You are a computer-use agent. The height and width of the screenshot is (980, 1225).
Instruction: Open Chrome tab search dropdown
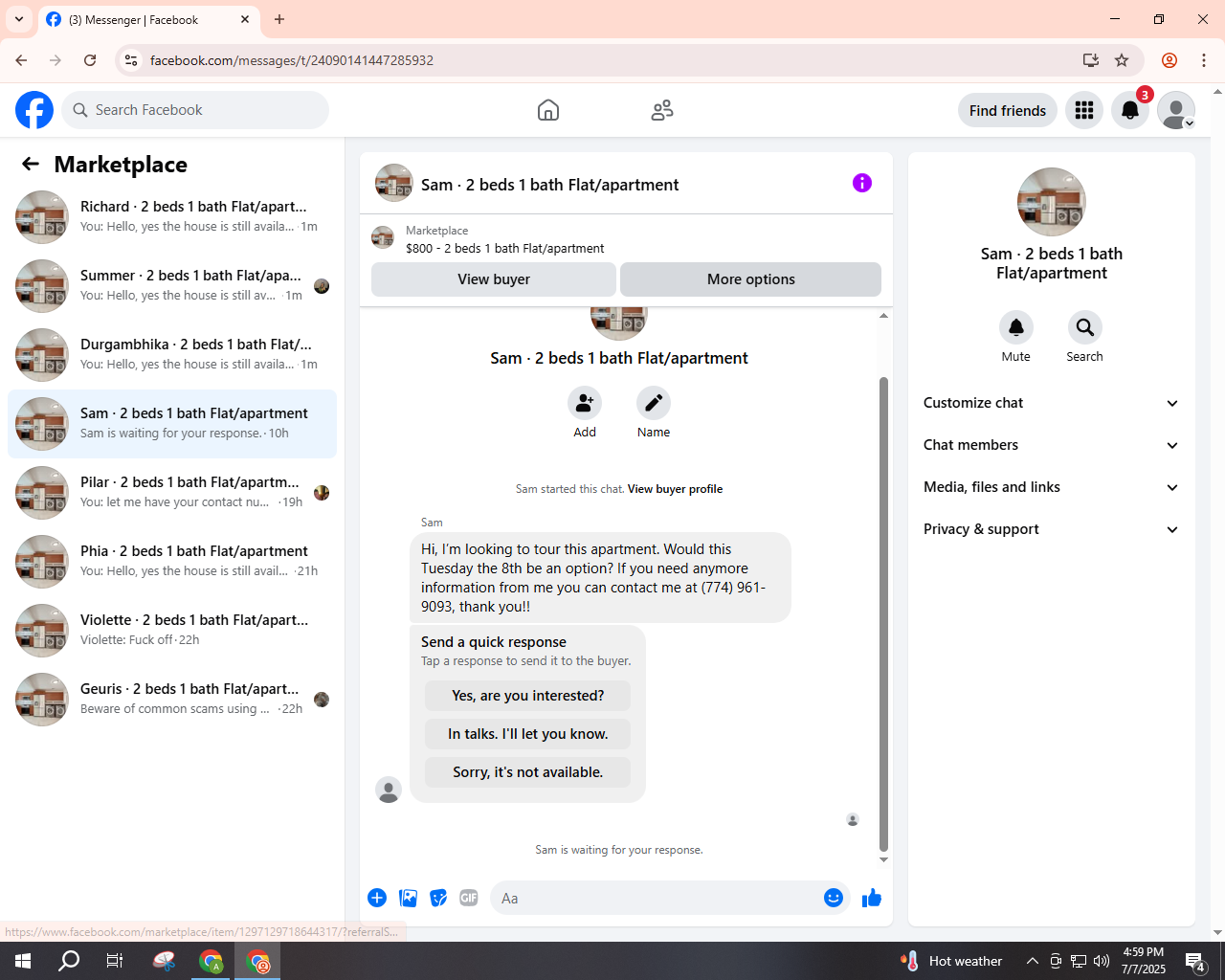(x=19, y=19)
